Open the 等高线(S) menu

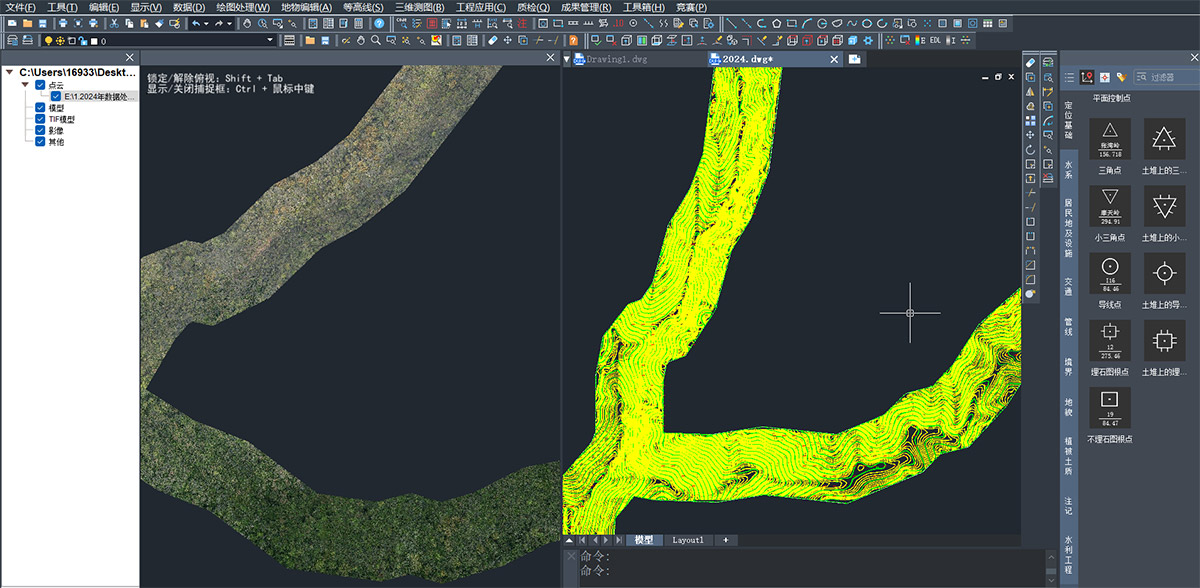362,7
